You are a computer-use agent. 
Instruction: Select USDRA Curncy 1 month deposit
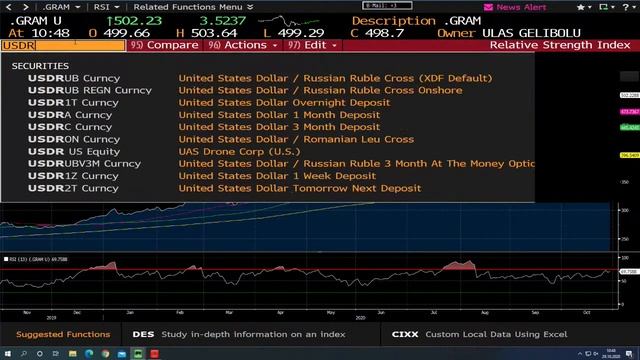point(268,115)
